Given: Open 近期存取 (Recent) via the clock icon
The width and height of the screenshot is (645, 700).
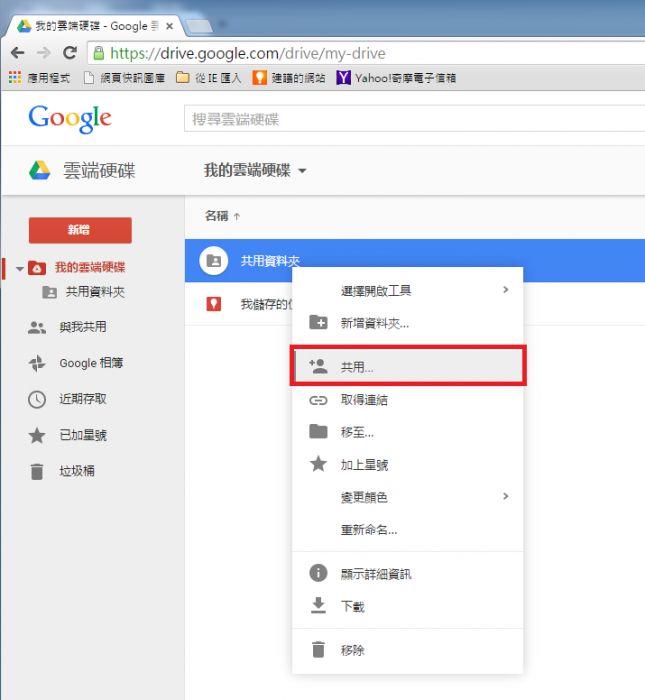Looking at the screenshot, I should click(37, 399).
